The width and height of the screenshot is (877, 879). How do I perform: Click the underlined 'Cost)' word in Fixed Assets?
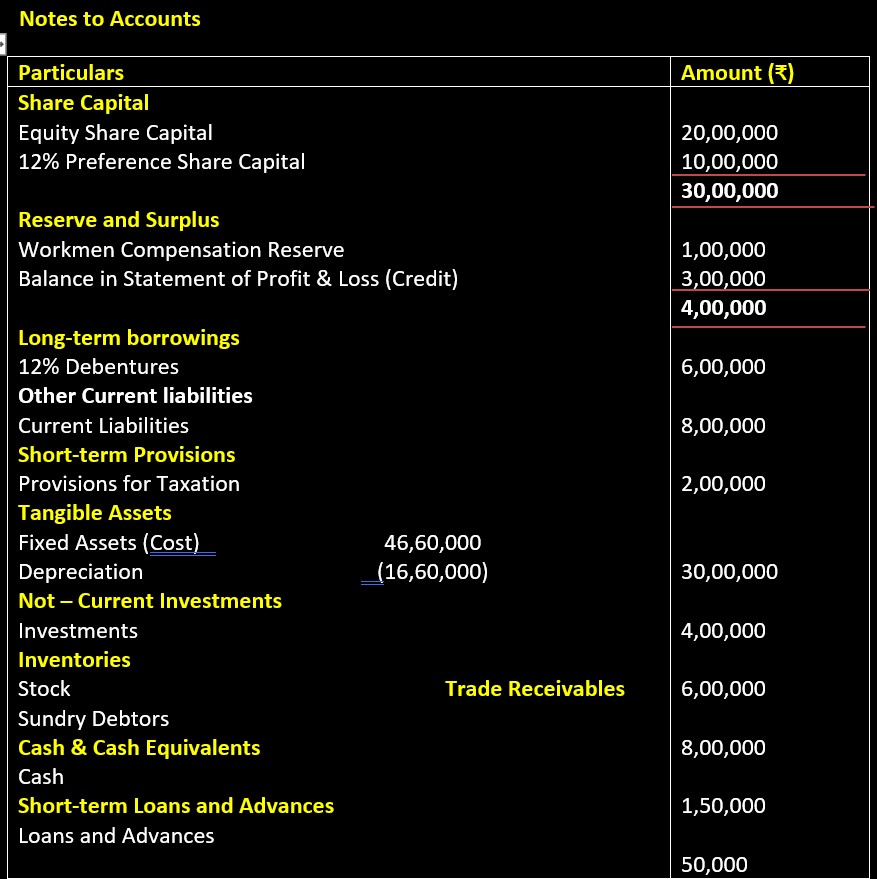click(175, 543)
